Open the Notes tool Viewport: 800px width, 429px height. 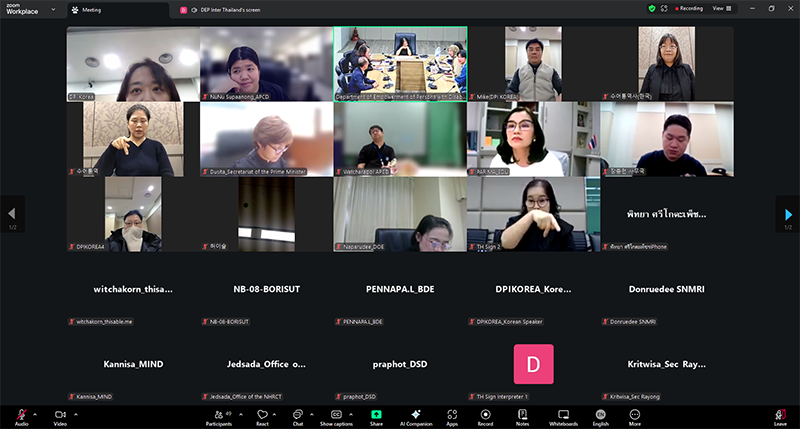[522, 414]
